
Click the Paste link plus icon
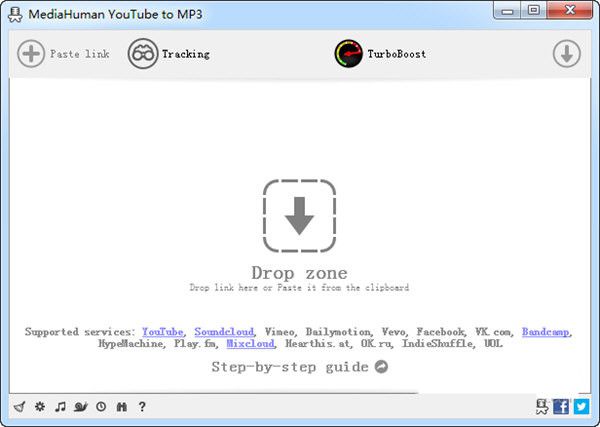[31, 54]
